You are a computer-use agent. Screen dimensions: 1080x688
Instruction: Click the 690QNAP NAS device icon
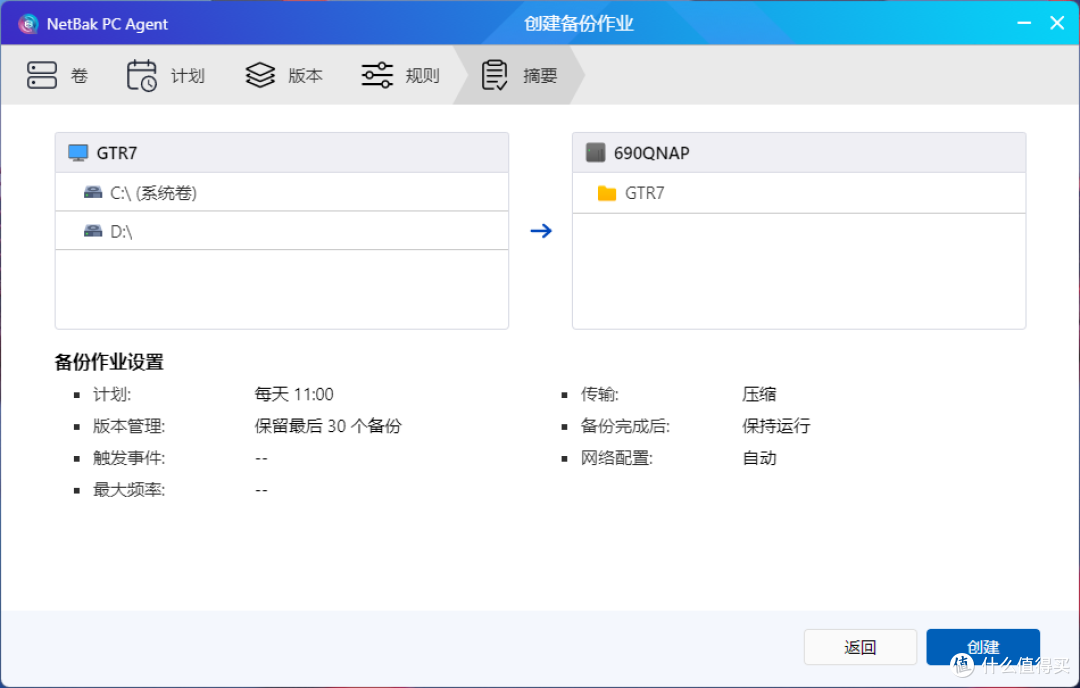(x=595, y=153)
